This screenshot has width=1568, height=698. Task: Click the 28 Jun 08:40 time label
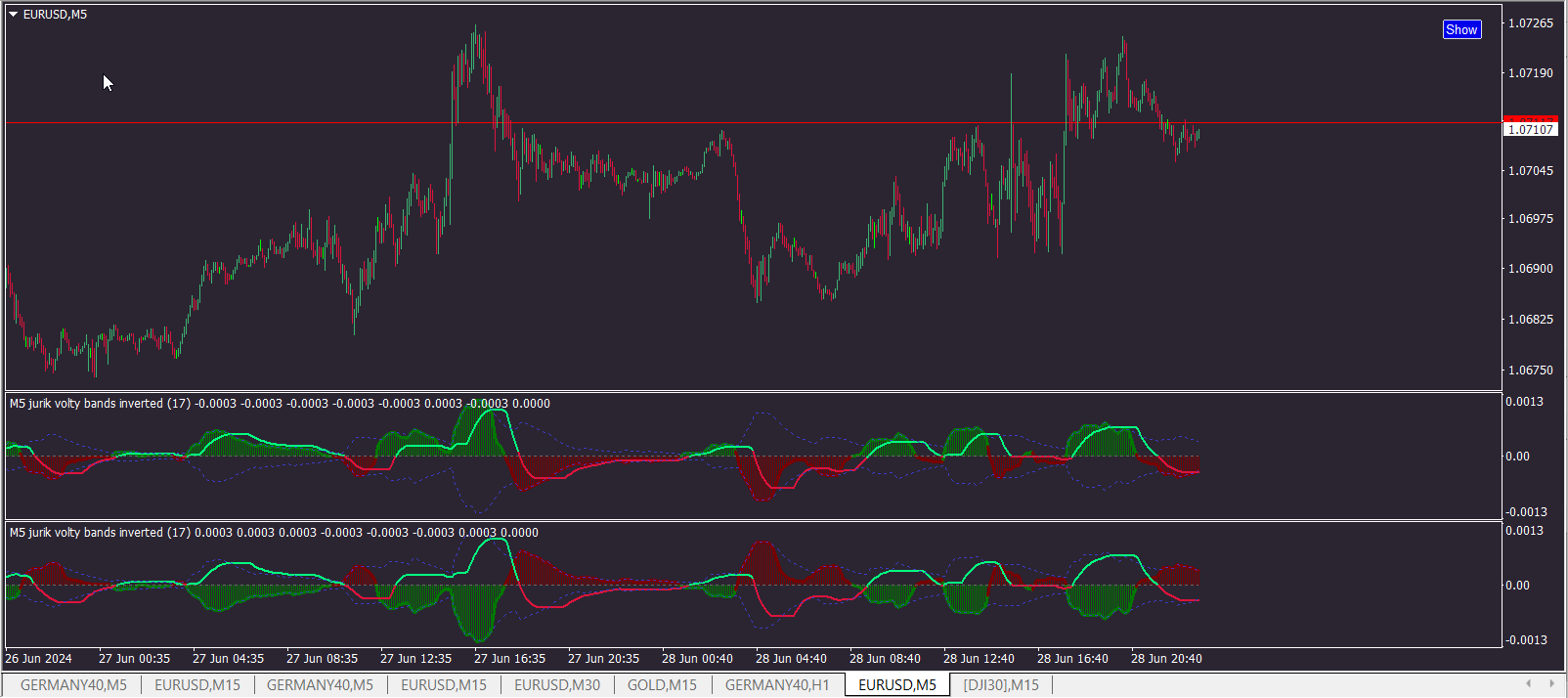pos(885,658)
